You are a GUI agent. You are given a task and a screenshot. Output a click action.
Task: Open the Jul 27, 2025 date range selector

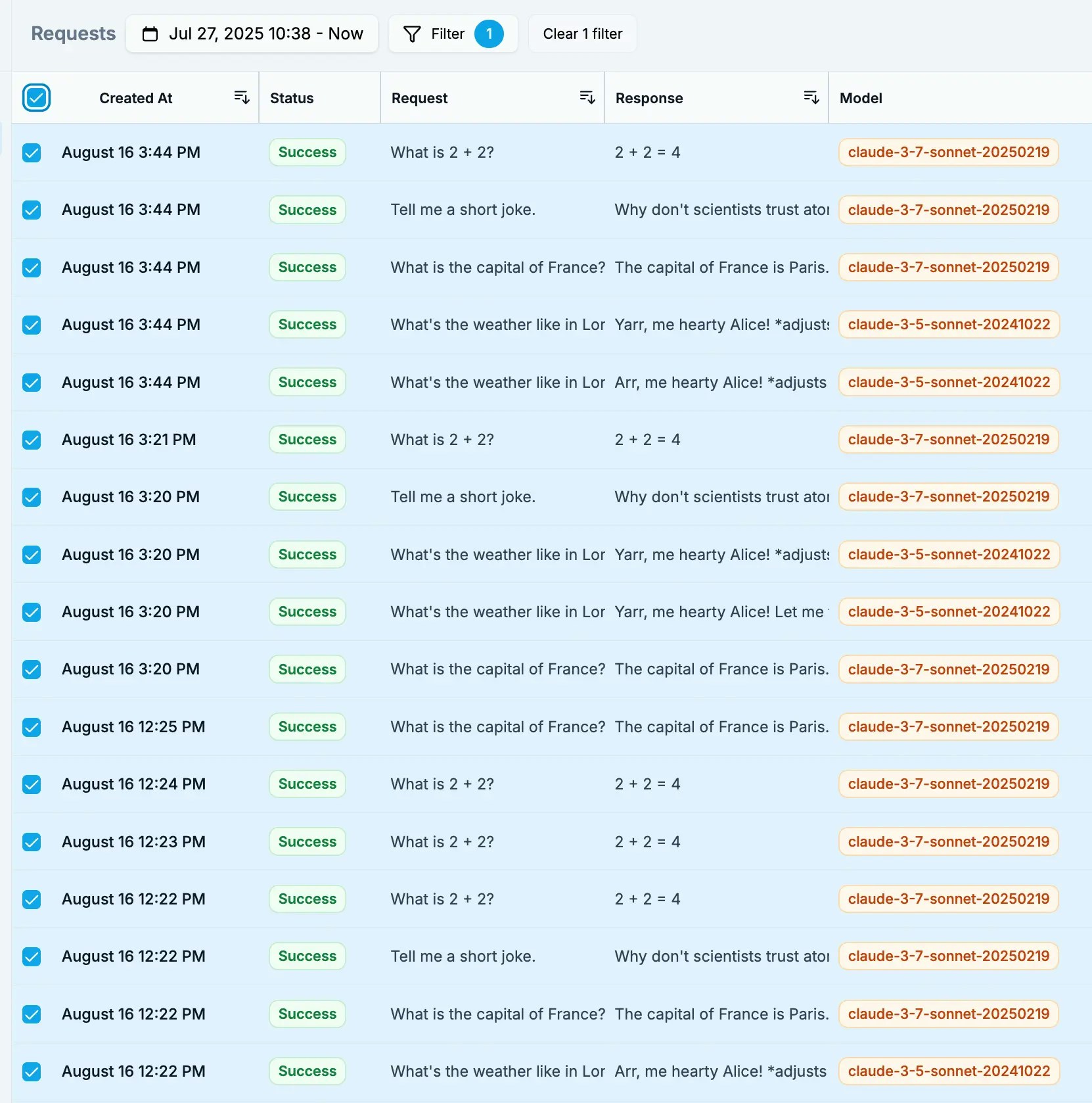tap(252, 34)
